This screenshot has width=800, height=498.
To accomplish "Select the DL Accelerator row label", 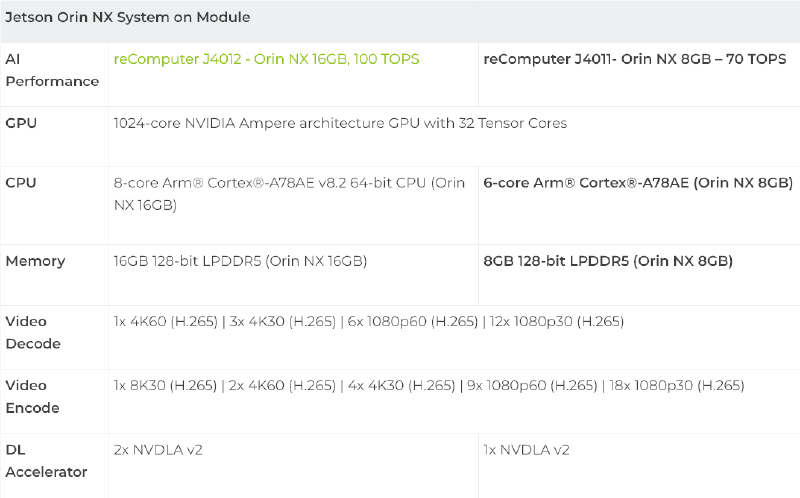I will (x=47, y=460).
